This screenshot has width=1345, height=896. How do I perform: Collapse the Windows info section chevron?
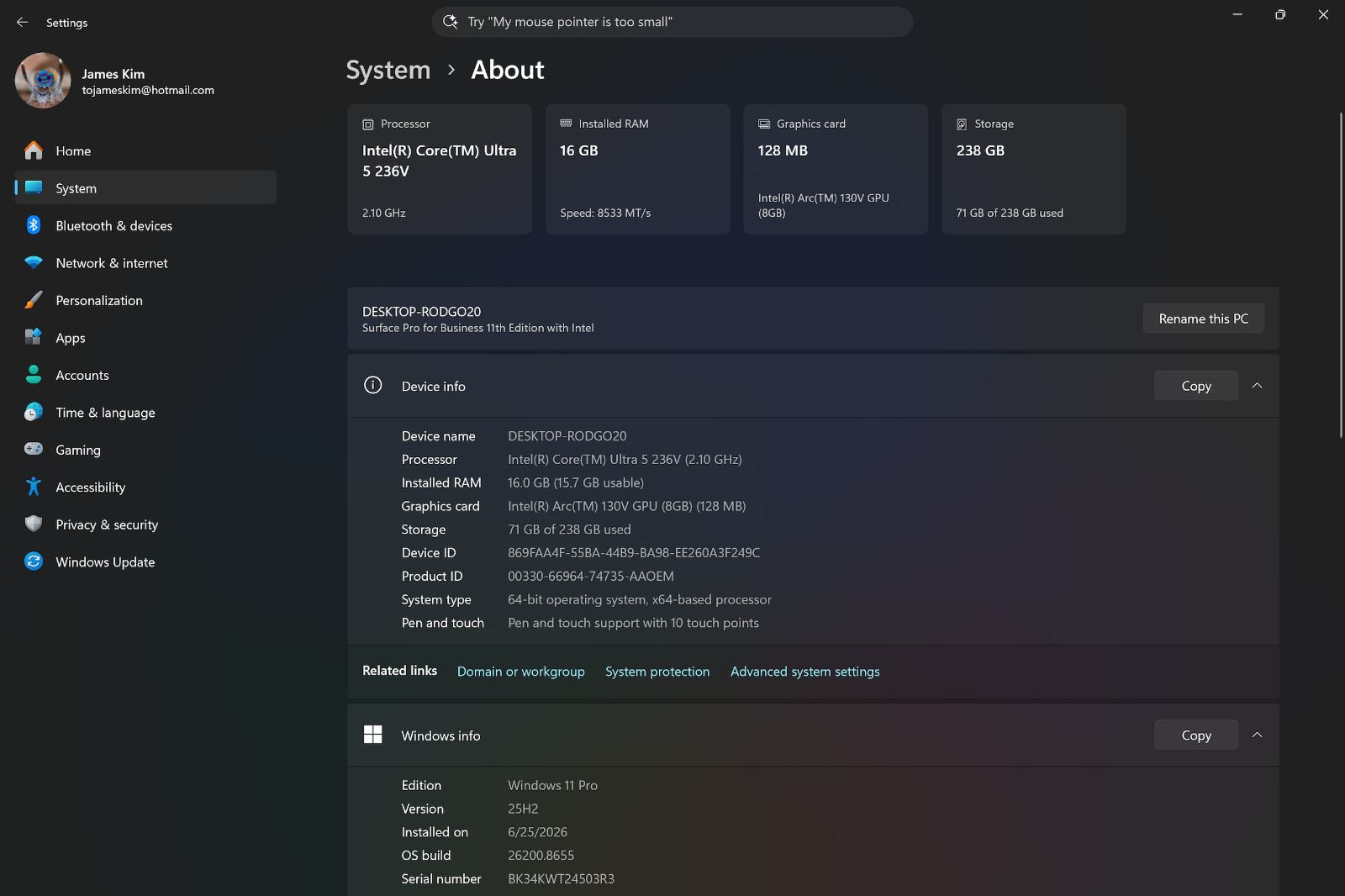click(1258, 735)
